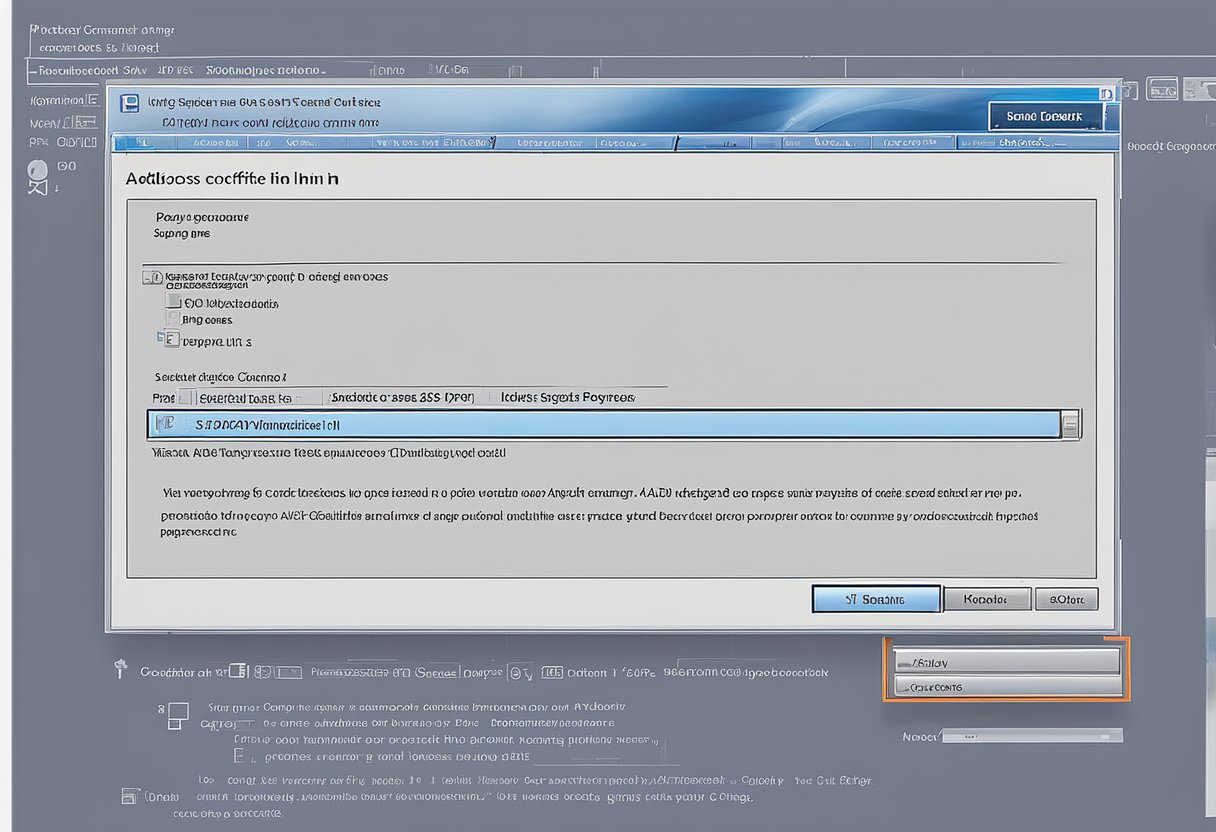Viewport: 1216px width, 832px height.
Task: Click the blue dialog title bar icon
Action: click(128, 102)
